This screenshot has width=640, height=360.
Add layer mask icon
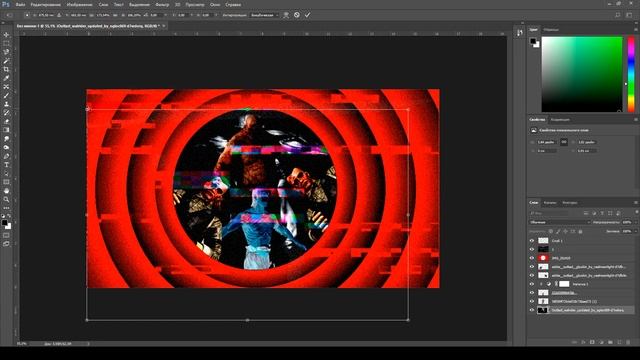[592, 342]
